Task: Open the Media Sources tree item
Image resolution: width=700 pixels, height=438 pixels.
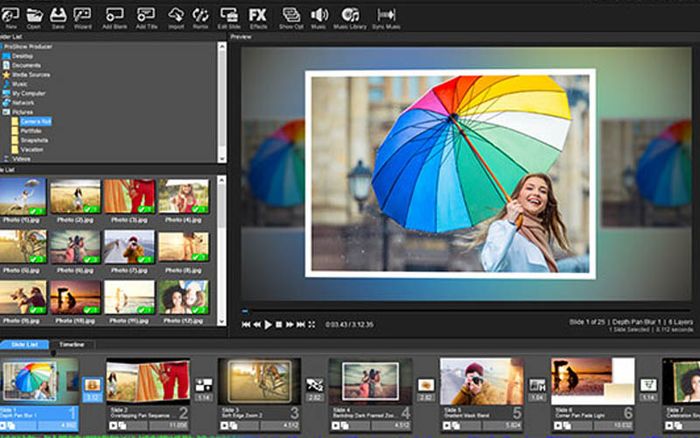Action: tap(31, 75)
